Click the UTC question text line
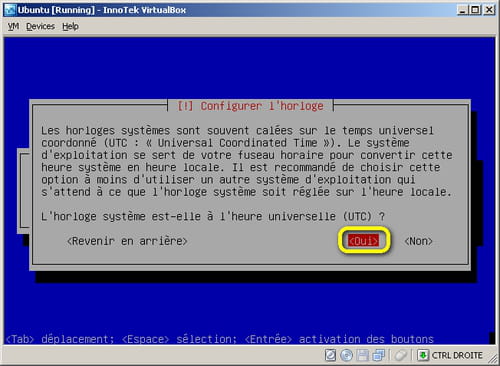500x366 pixels. [213, 217]
